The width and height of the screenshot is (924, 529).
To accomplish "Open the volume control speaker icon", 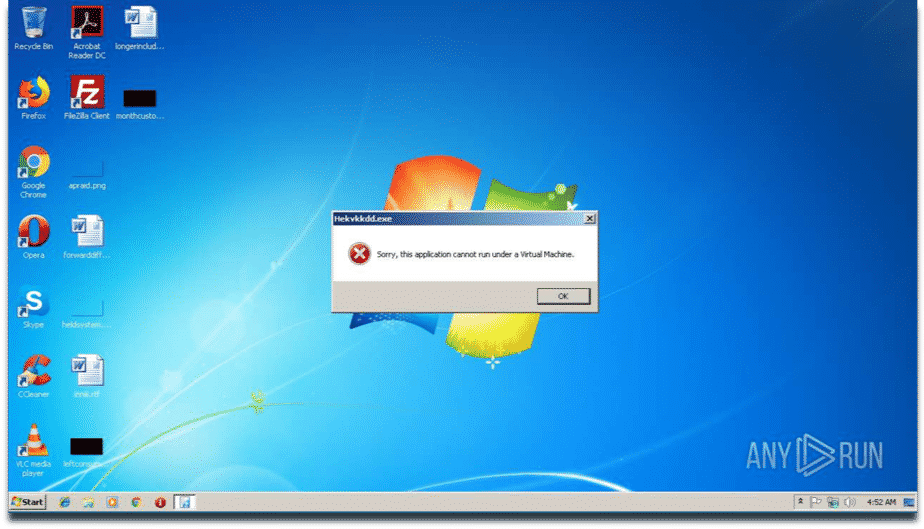I will pyautogui.click(x=849, y=502).
